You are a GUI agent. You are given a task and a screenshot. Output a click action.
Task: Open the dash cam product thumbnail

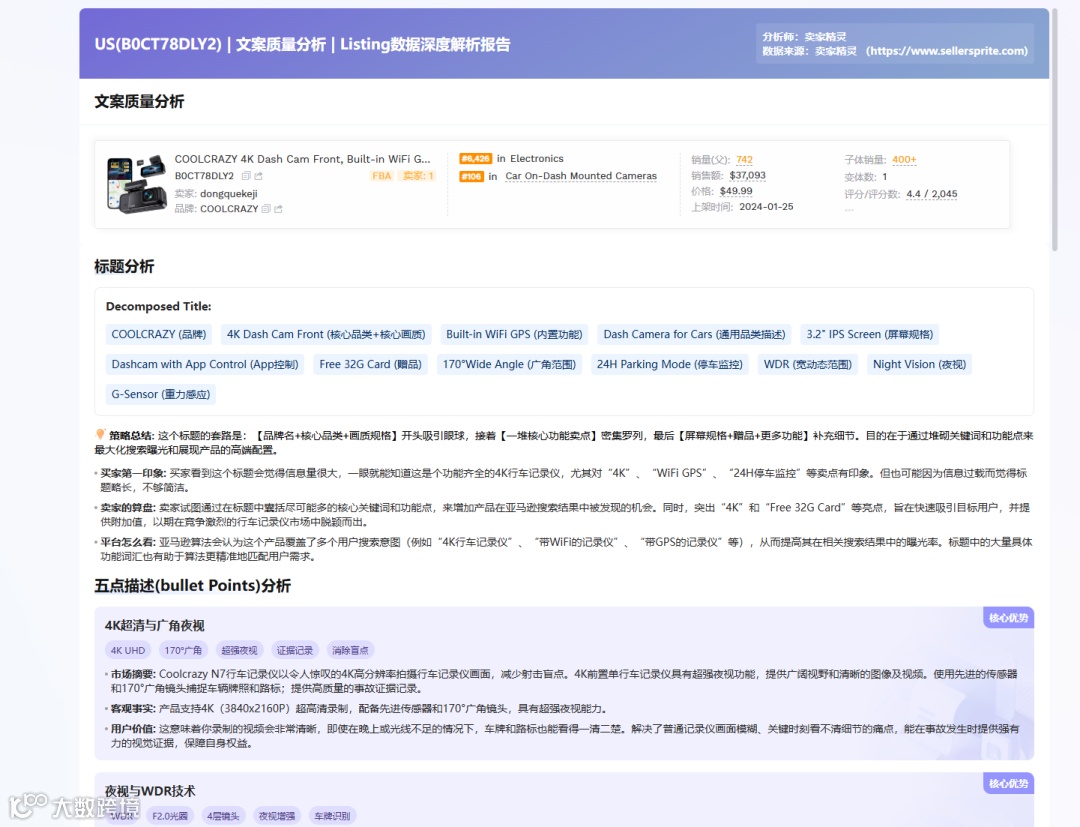pos(136,184)
